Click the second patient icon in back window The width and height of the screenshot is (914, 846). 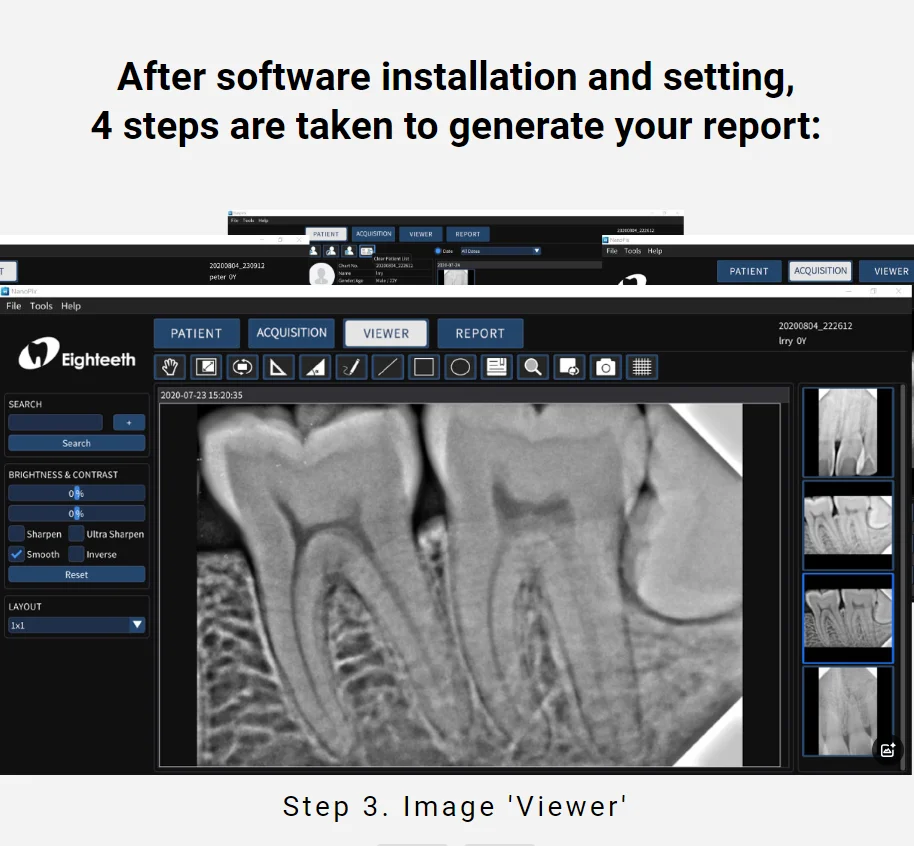click(x=331, y=251)
